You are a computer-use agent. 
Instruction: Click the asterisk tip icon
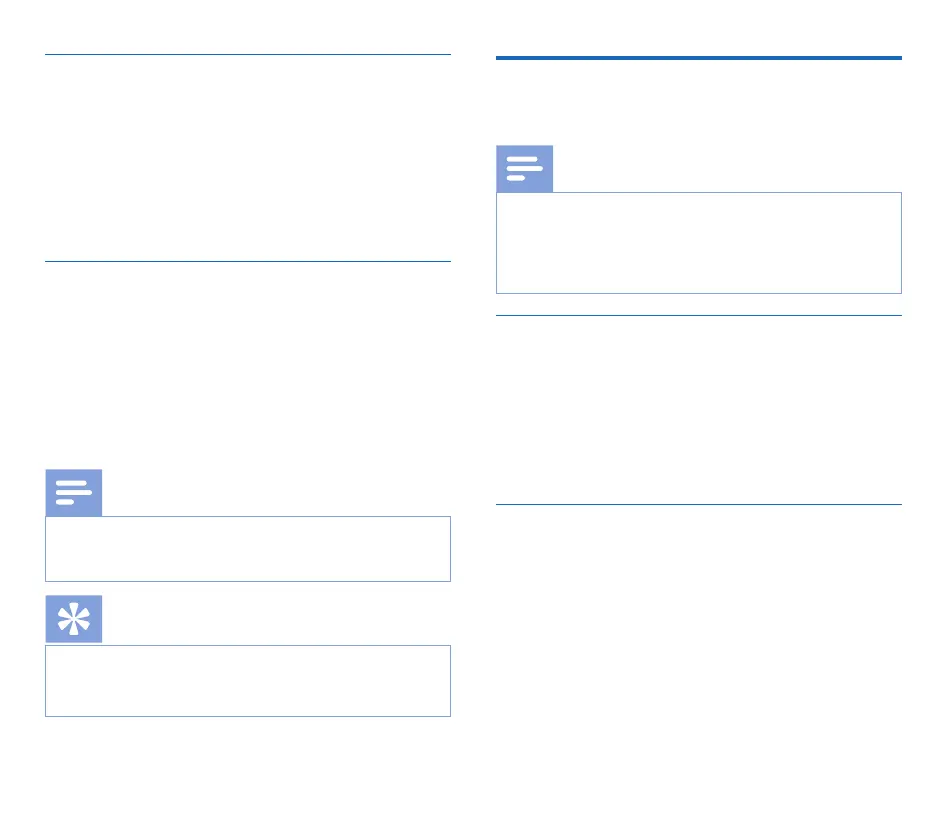click(73, 621)
